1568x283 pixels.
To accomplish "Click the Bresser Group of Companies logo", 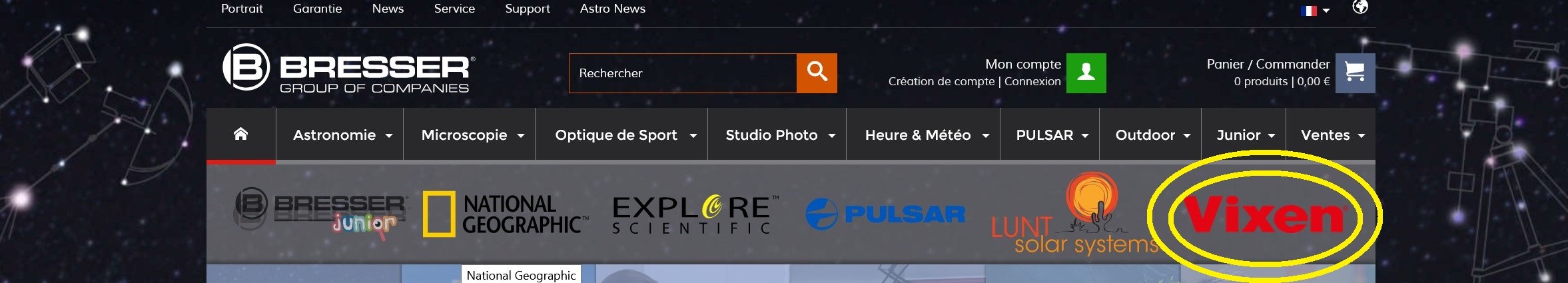I will coord(349,67).
